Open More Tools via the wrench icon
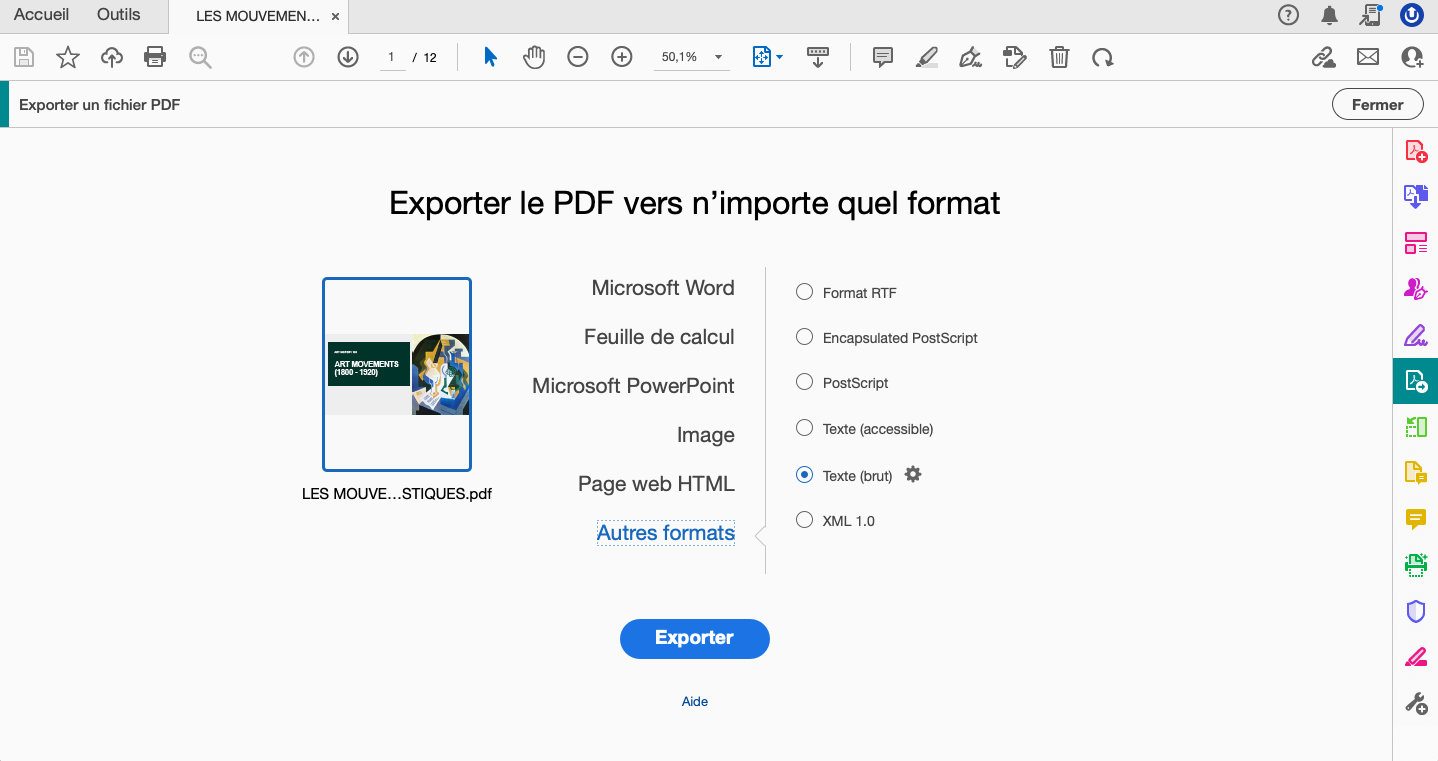The width and height of the screenshot is (1438, 761). (x=1415, y=703)
